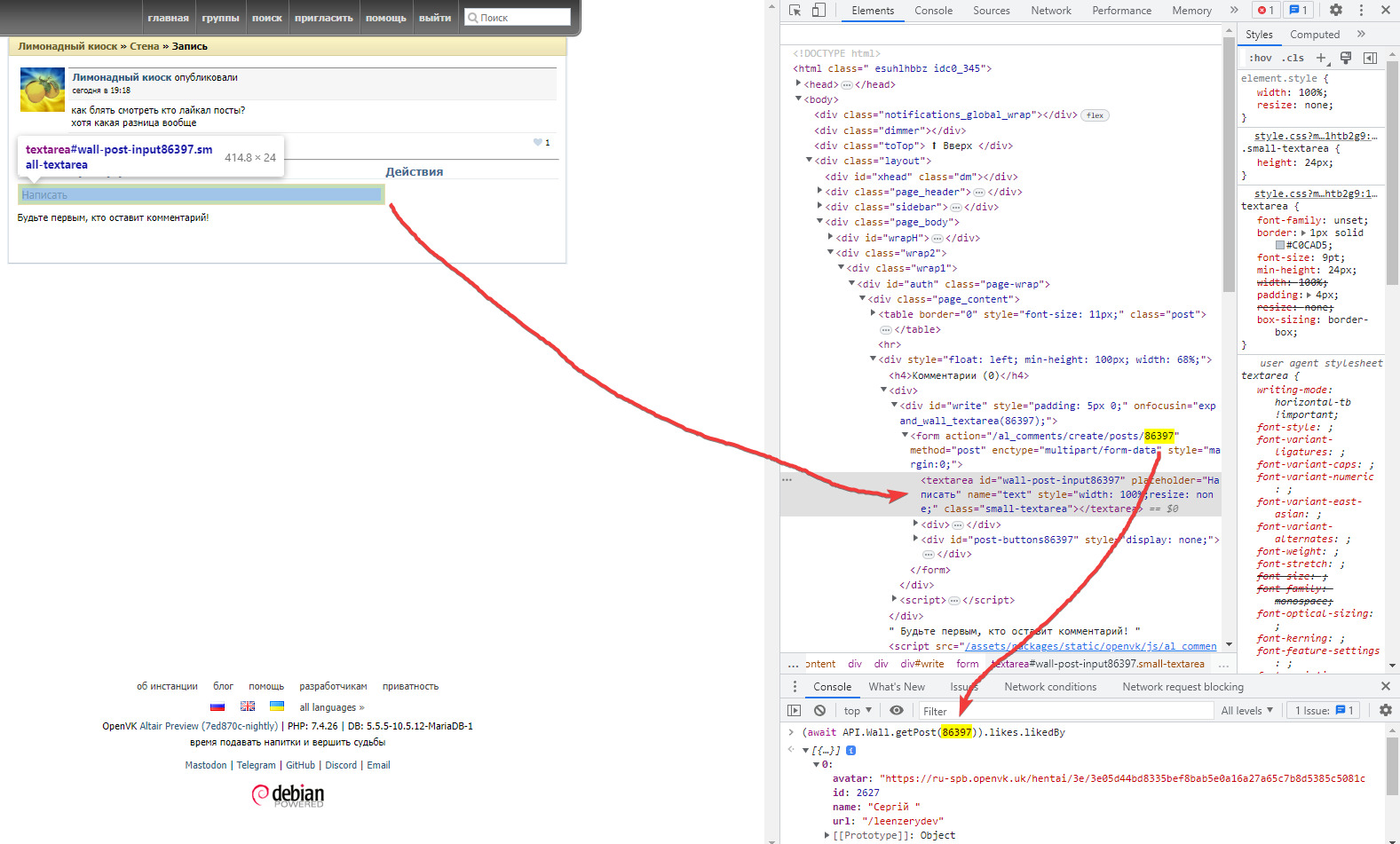Click the Ukrainian flag language icon
The image size is (1400, 844).
pos(277,706)
